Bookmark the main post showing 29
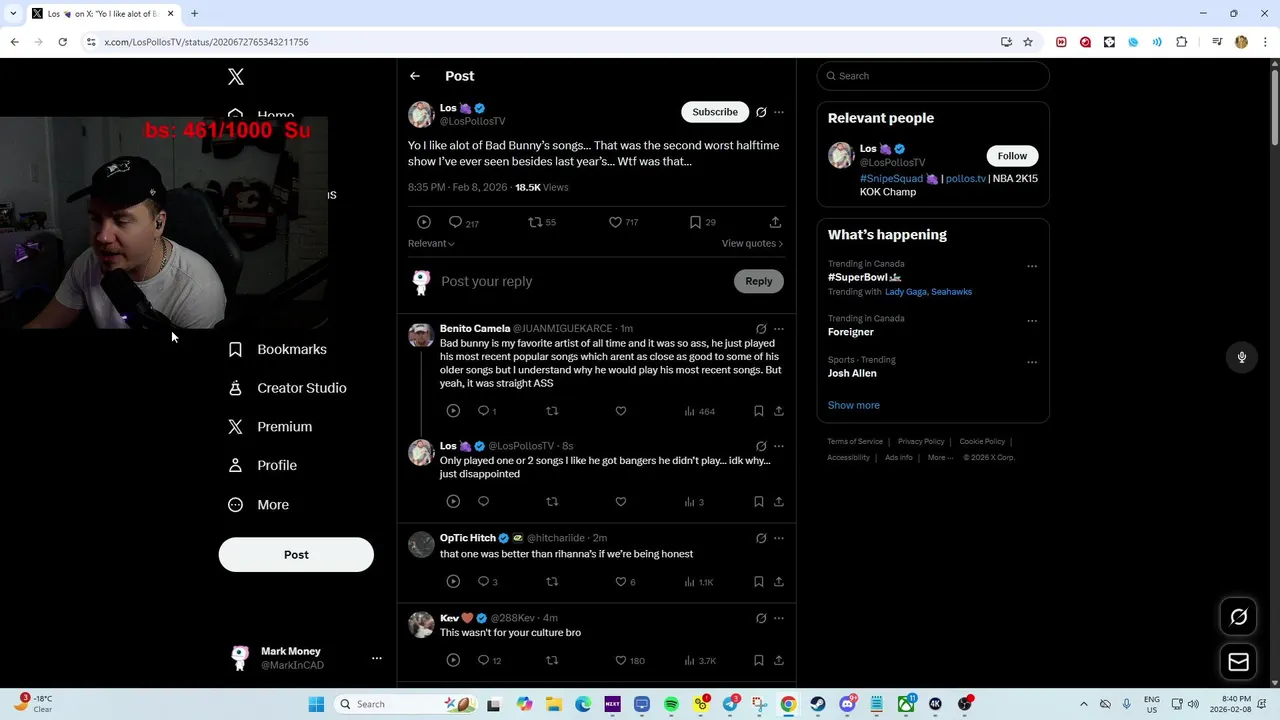 (702, 222)
